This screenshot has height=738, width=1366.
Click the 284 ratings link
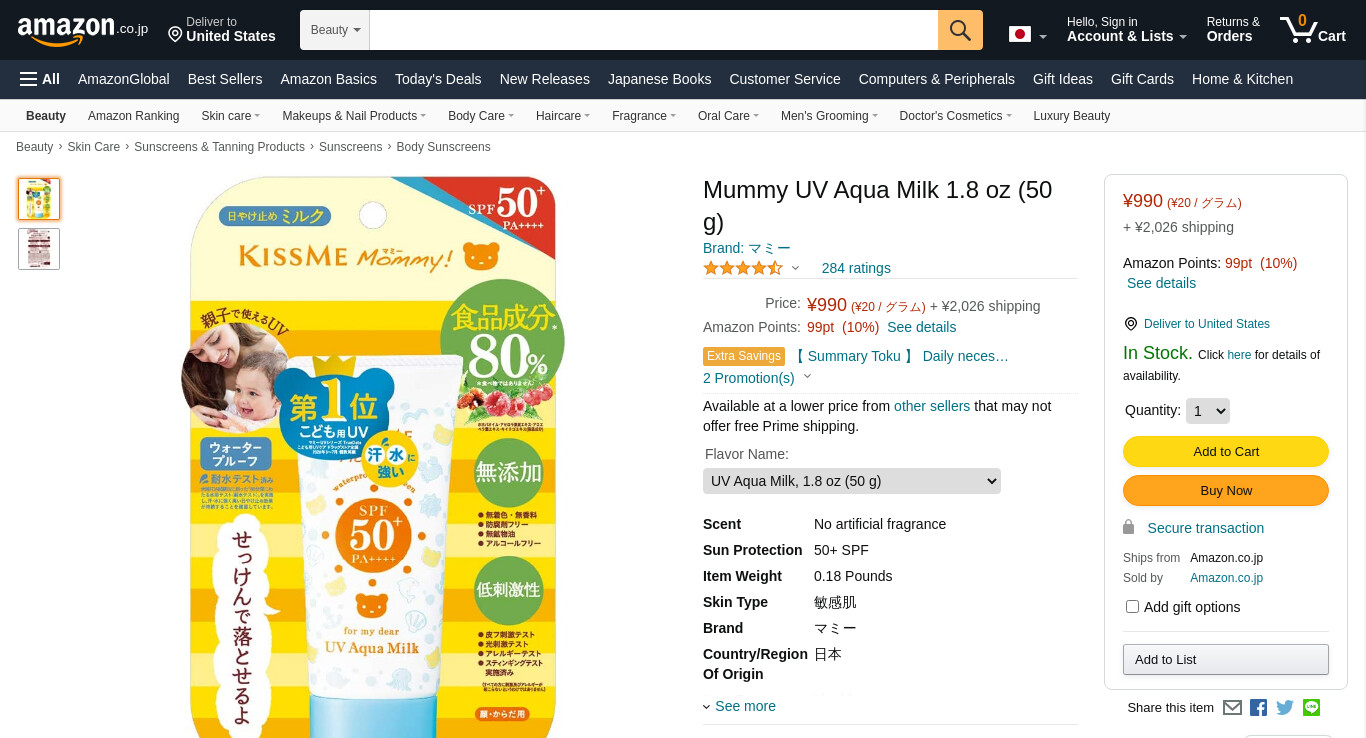coord(856,268)
